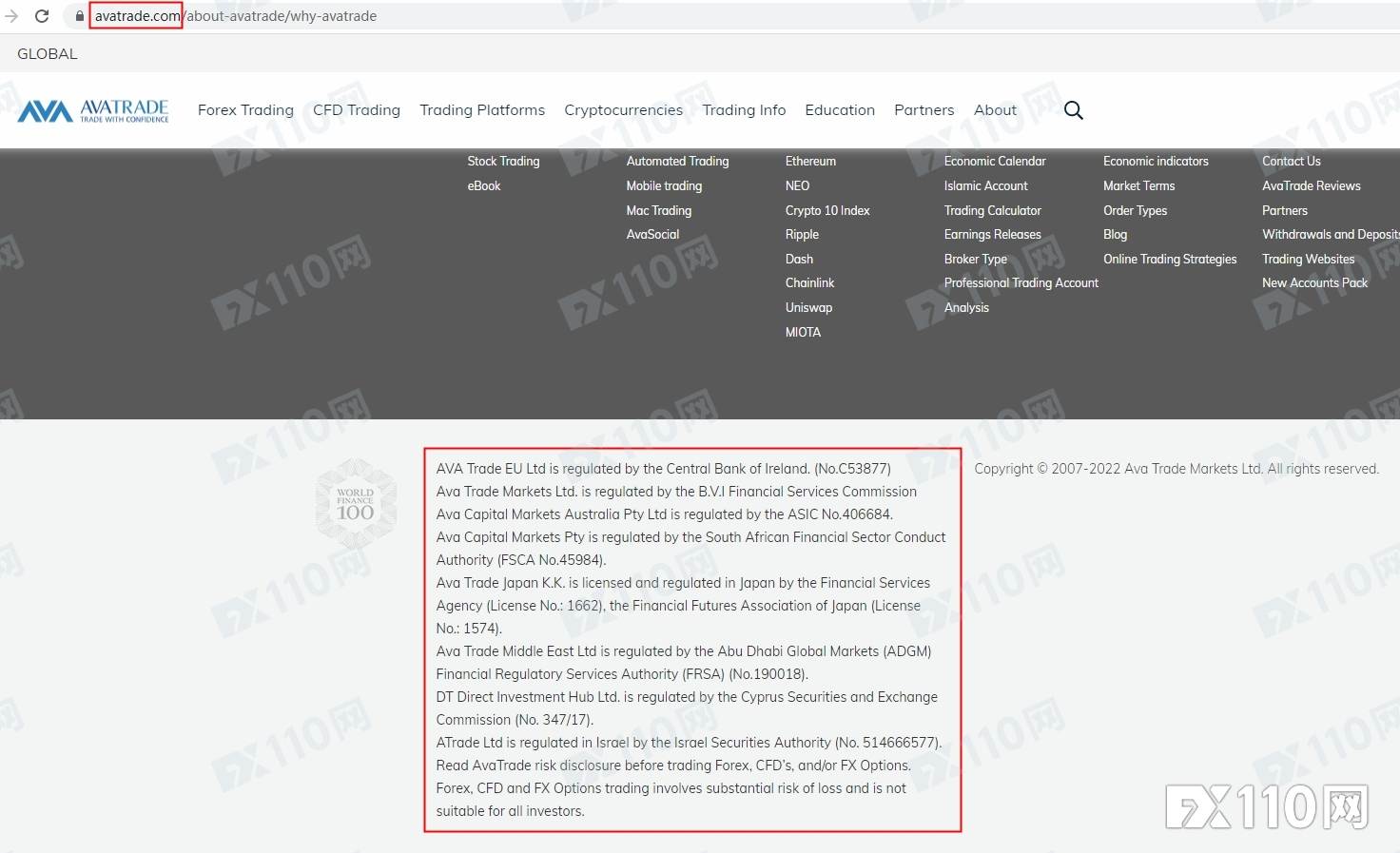Open Trading Websites link

click(1308, 260)
